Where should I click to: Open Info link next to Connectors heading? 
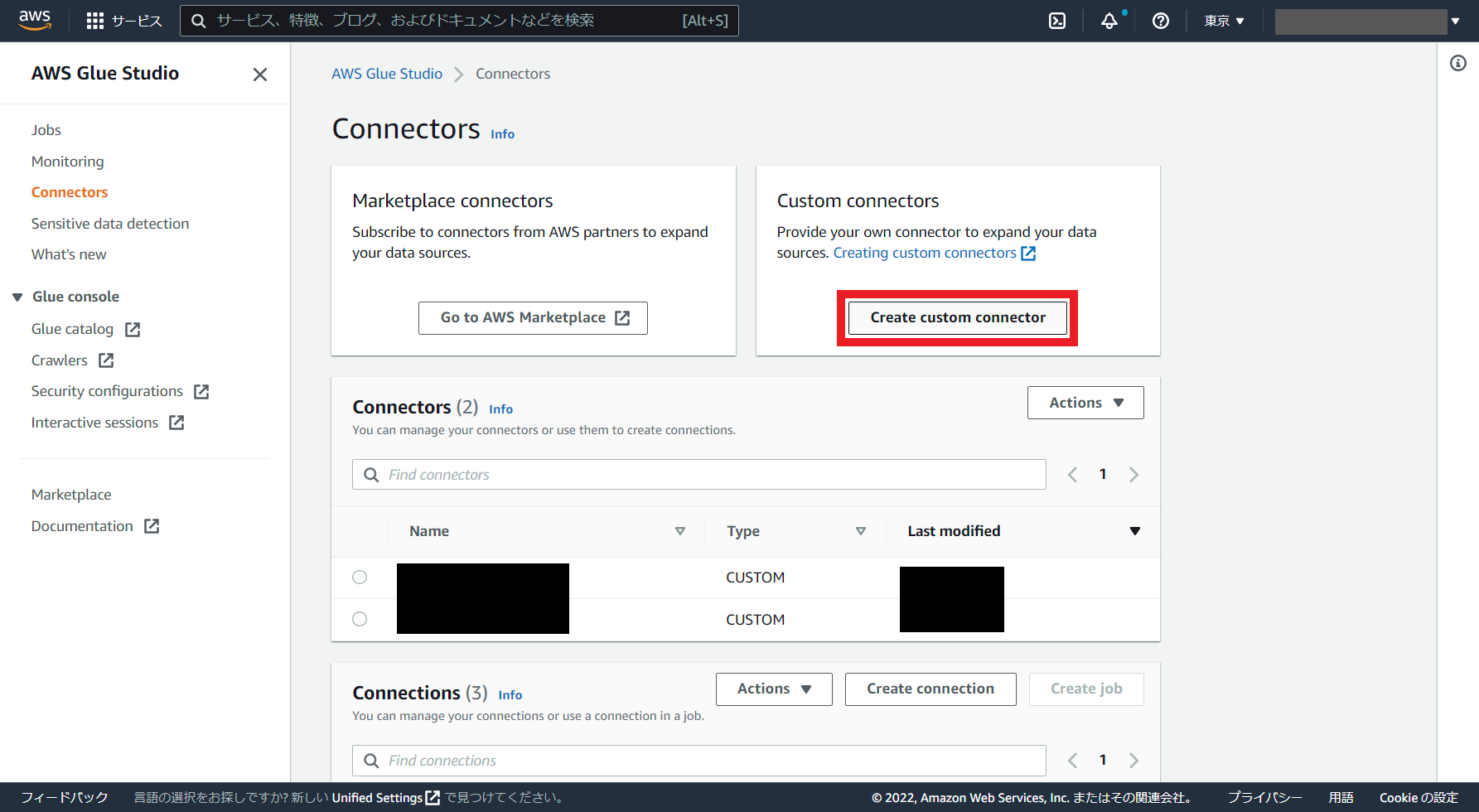pyautogui.click(x=502, y=134)
